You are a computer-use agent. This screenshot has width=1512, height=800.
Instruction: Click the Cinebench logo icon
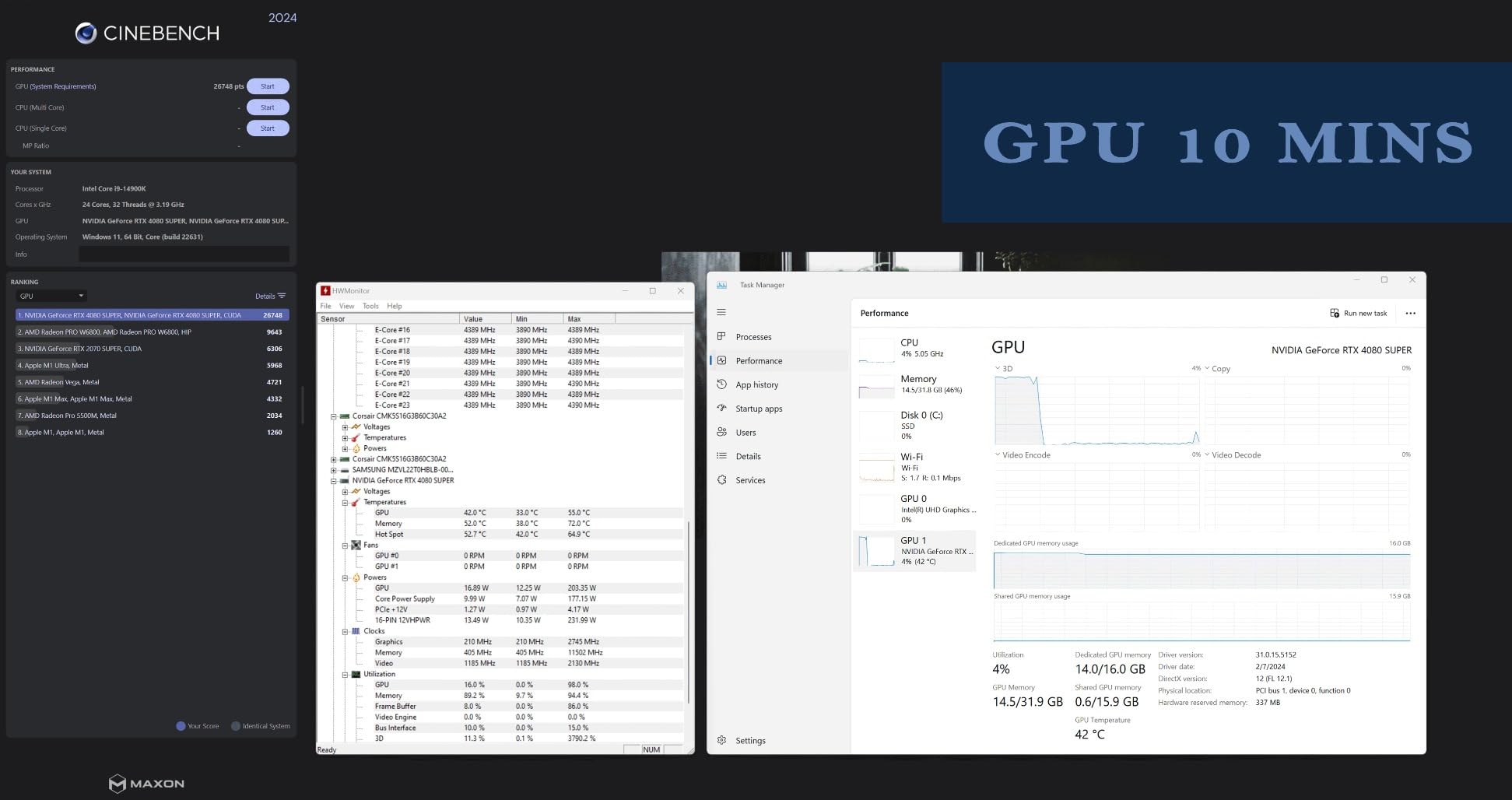[86, 33]
